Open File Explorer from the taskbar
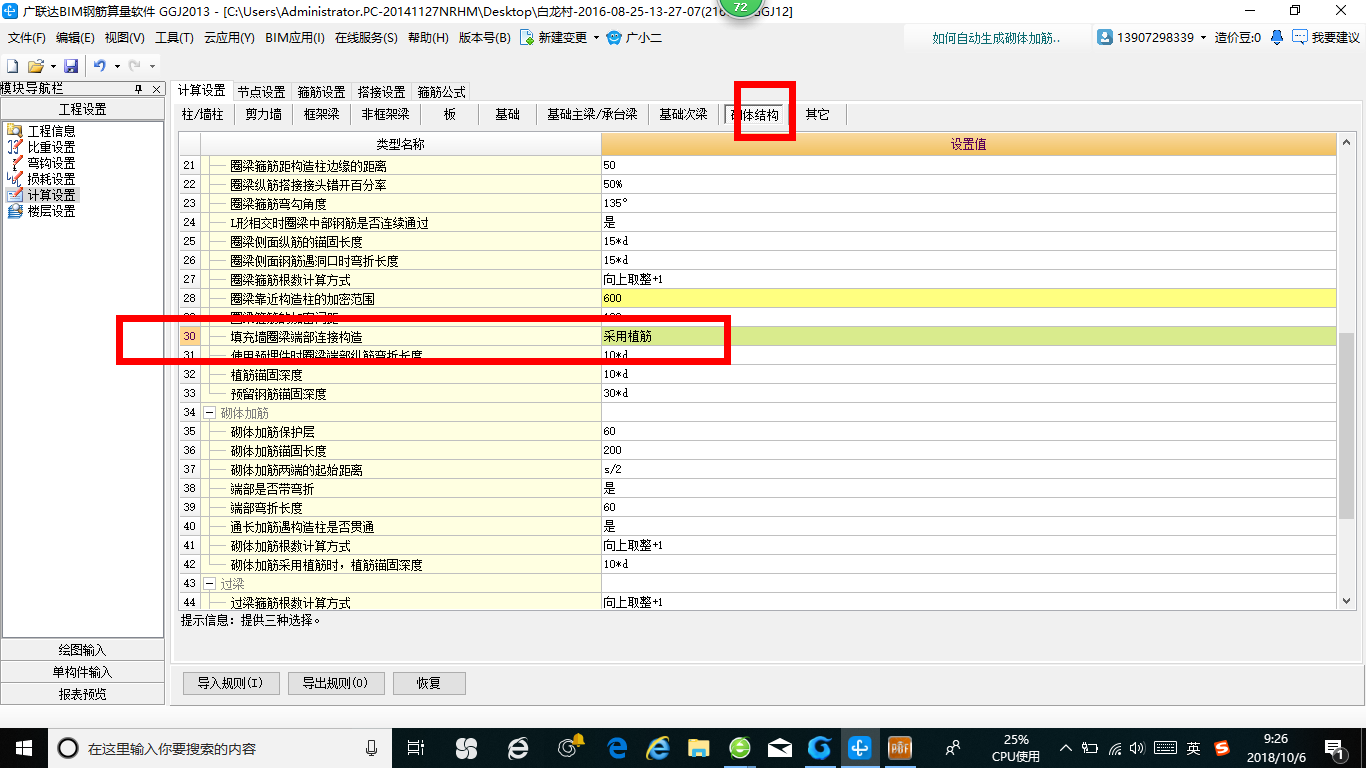Image resolution: width=1366 pixels, height=768 pixels. point(698,747)
